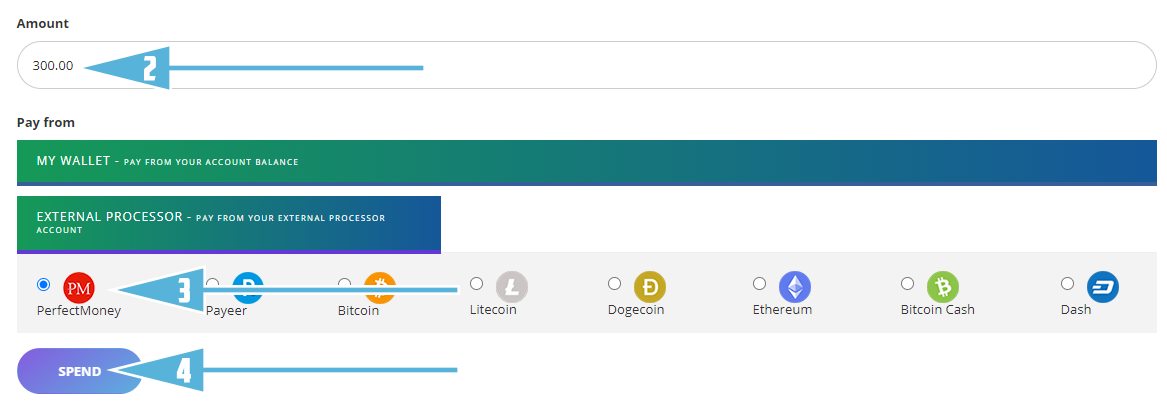Click the Ethereum text label
This screenshot has height=403, width=1167.
[x=782, y=309]
